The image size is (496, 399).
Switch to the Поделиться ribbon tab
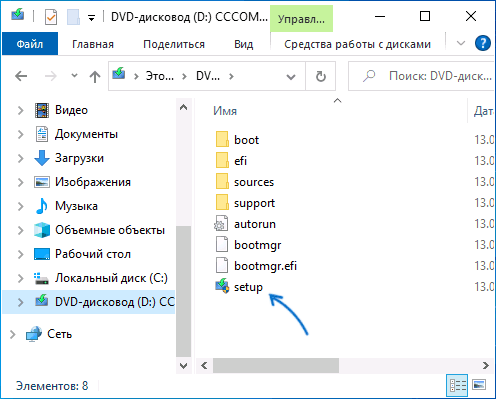(x=174, y=44)
